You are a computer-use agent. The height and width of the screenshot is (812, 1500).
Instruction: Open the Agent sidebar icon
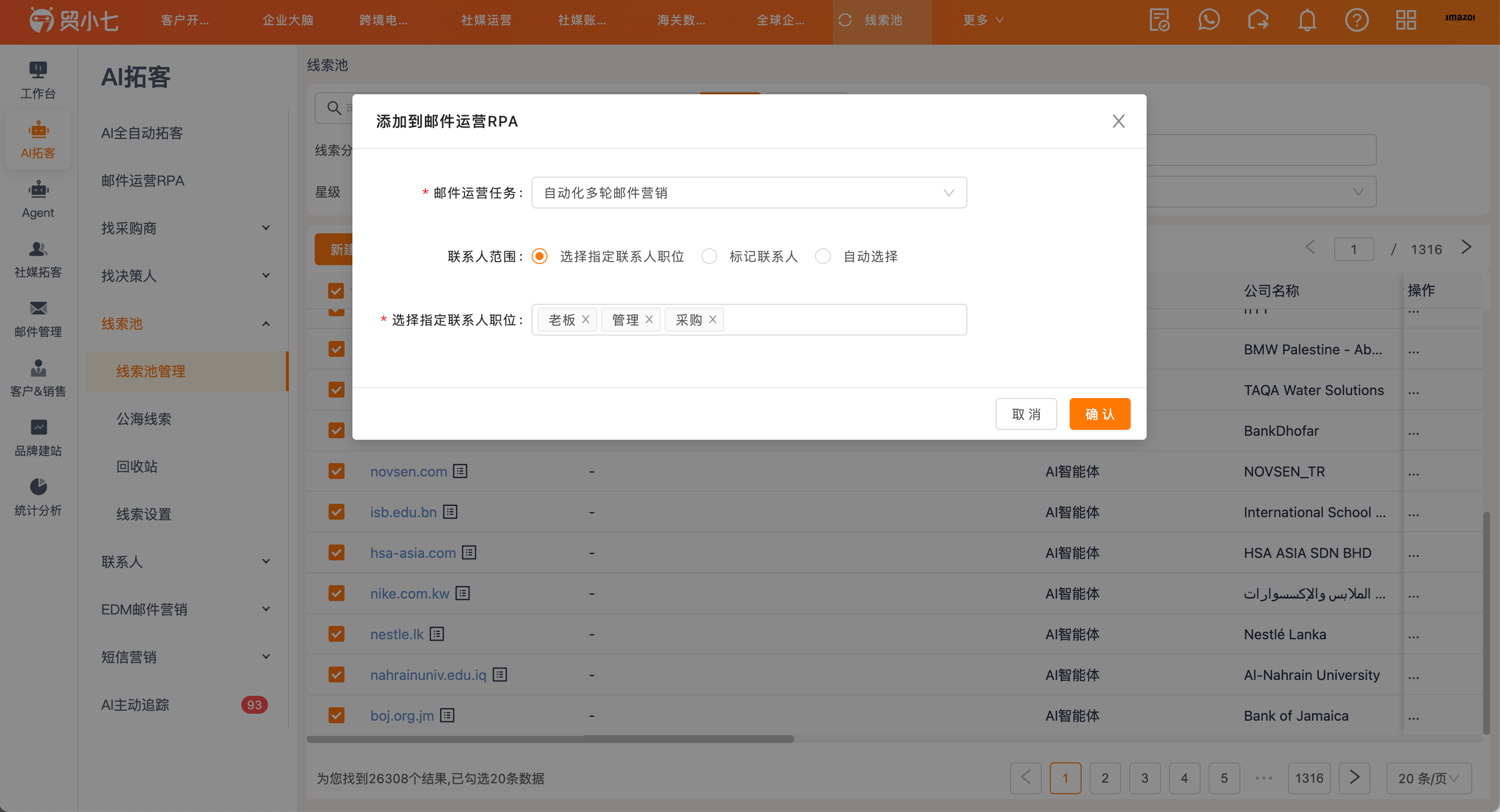point(38,199)
